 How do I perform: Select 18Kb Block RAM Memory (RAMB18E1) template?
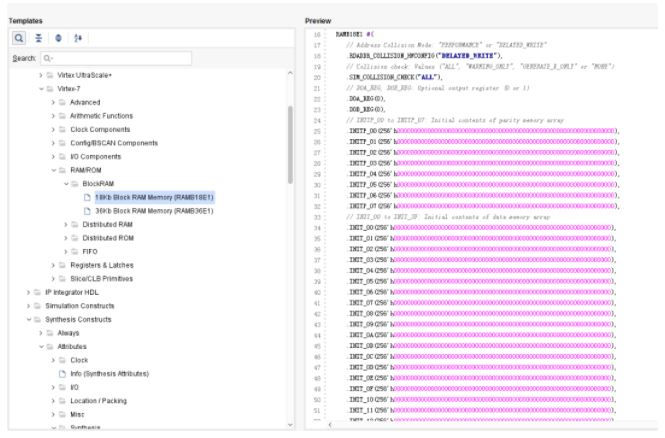coord(154,197)
